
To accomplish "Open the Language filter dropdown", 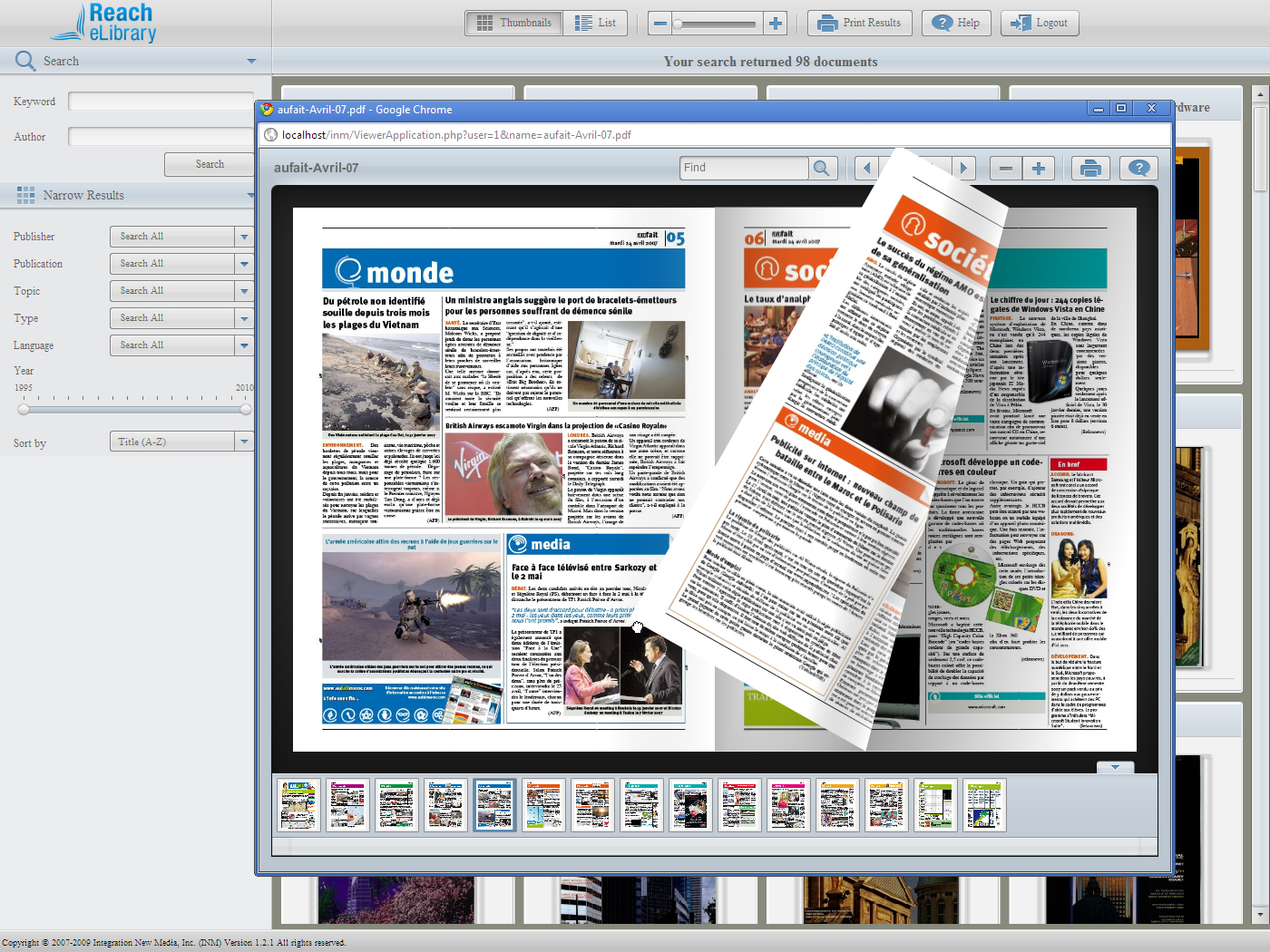I will click(244, 345).
